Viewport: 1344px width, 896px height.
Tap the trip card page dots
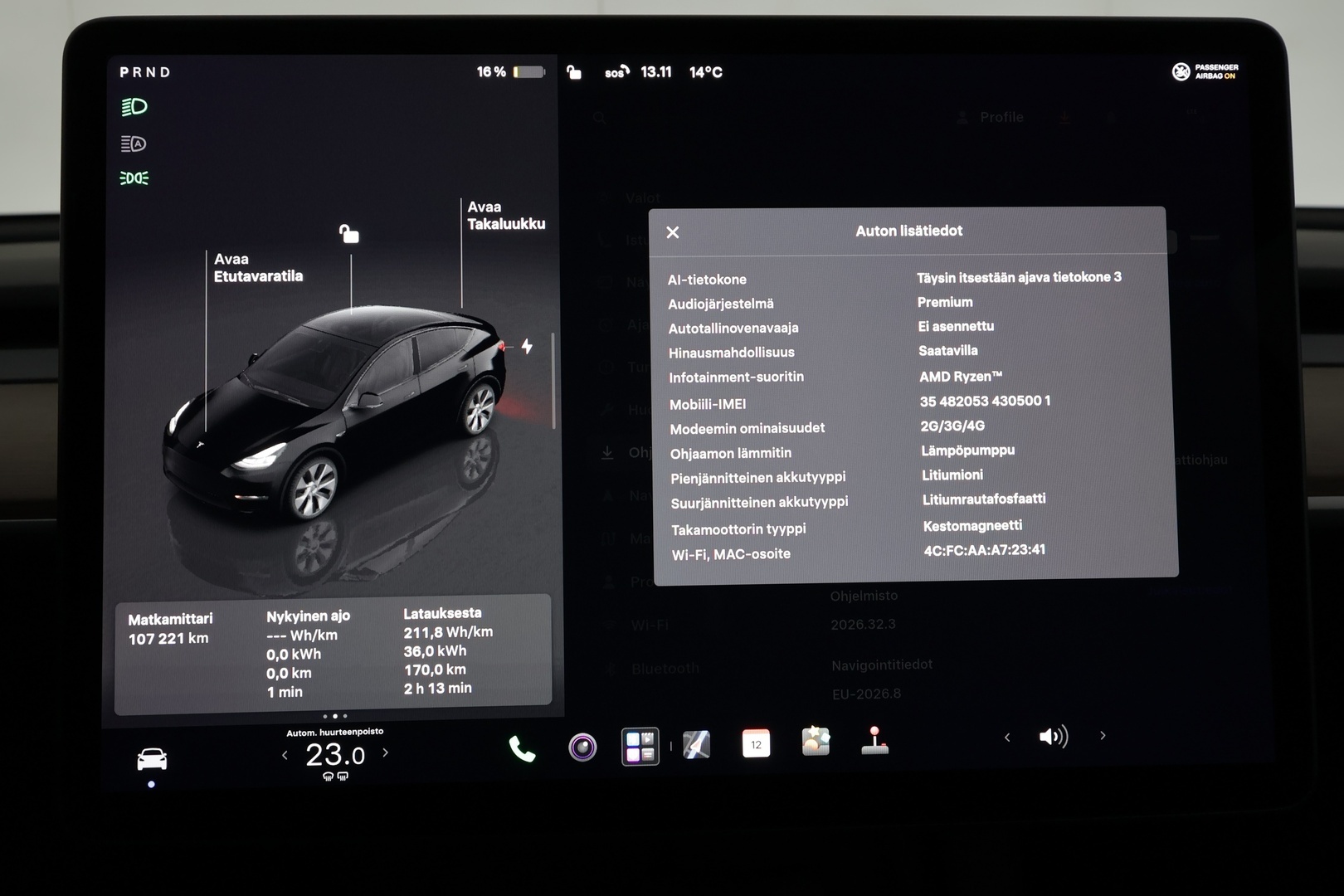[335, 716]
